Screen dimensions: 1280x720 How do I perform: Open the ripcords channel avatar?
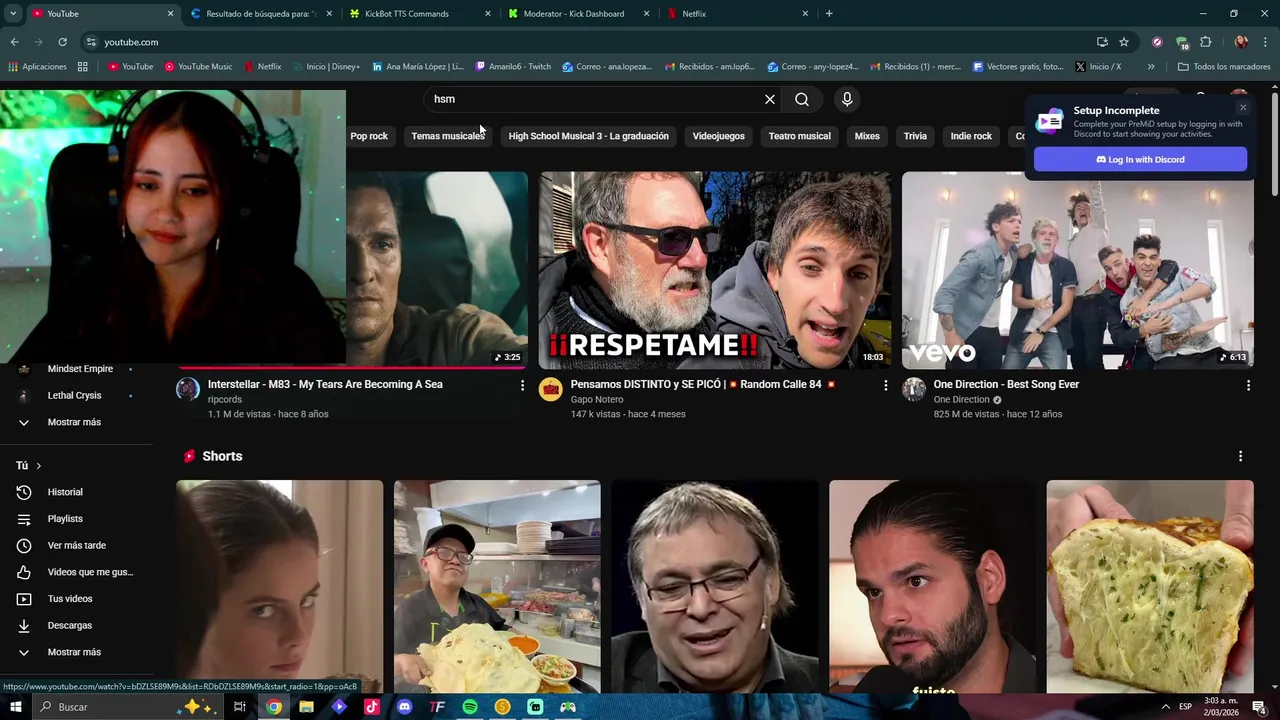click(188, 389)
